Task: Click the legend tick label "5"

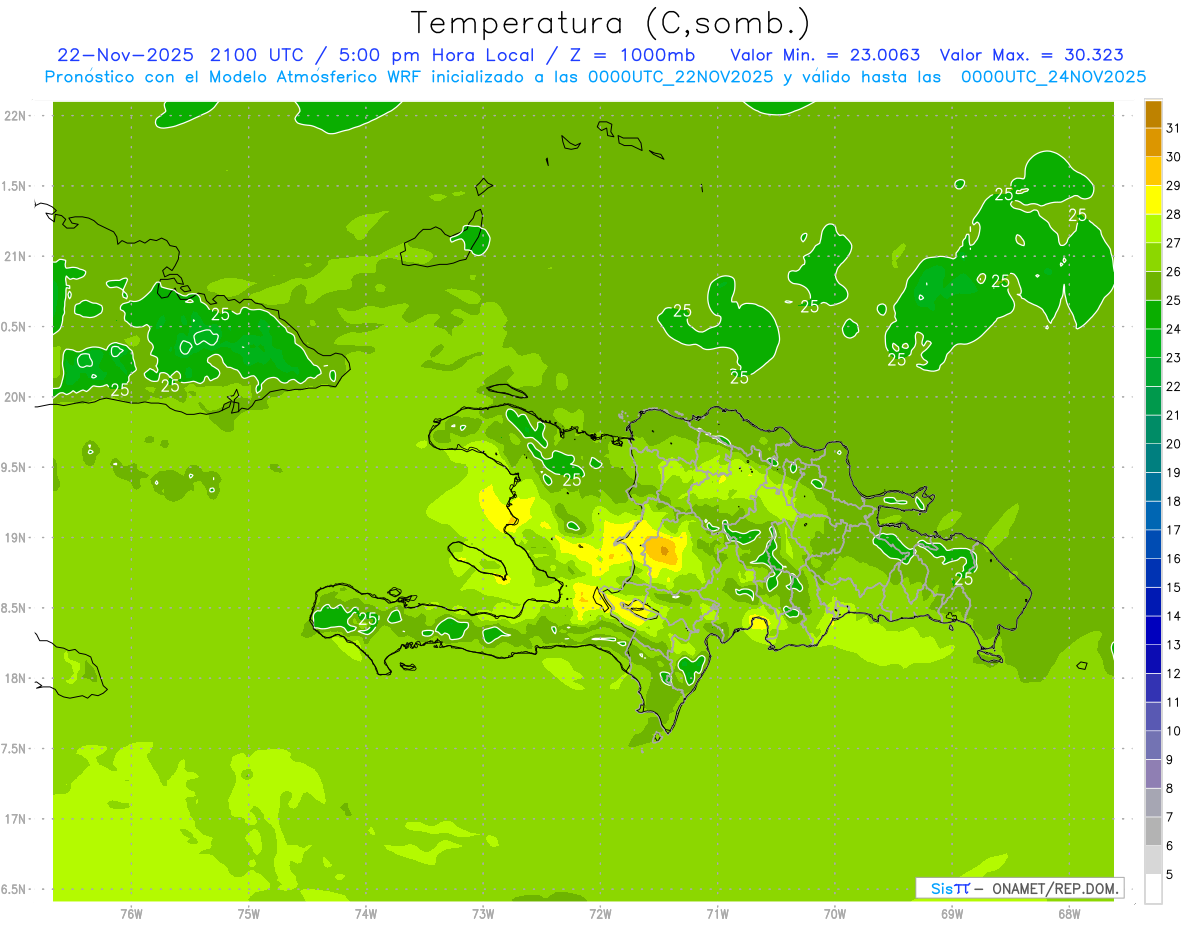Action: [1170, 875]
